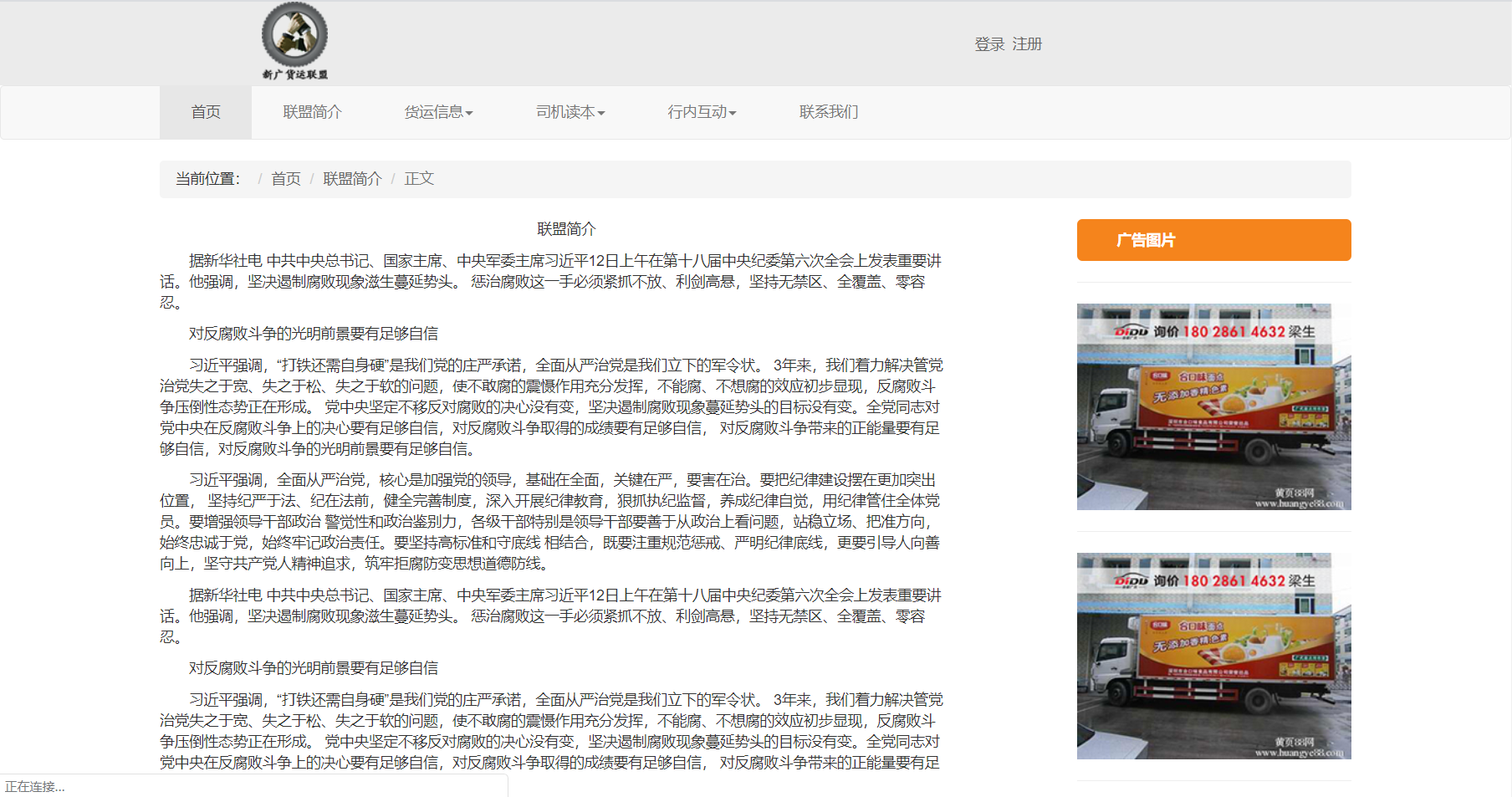Click the 当前位置 breadcrumb label

click(x=207, y=179)
